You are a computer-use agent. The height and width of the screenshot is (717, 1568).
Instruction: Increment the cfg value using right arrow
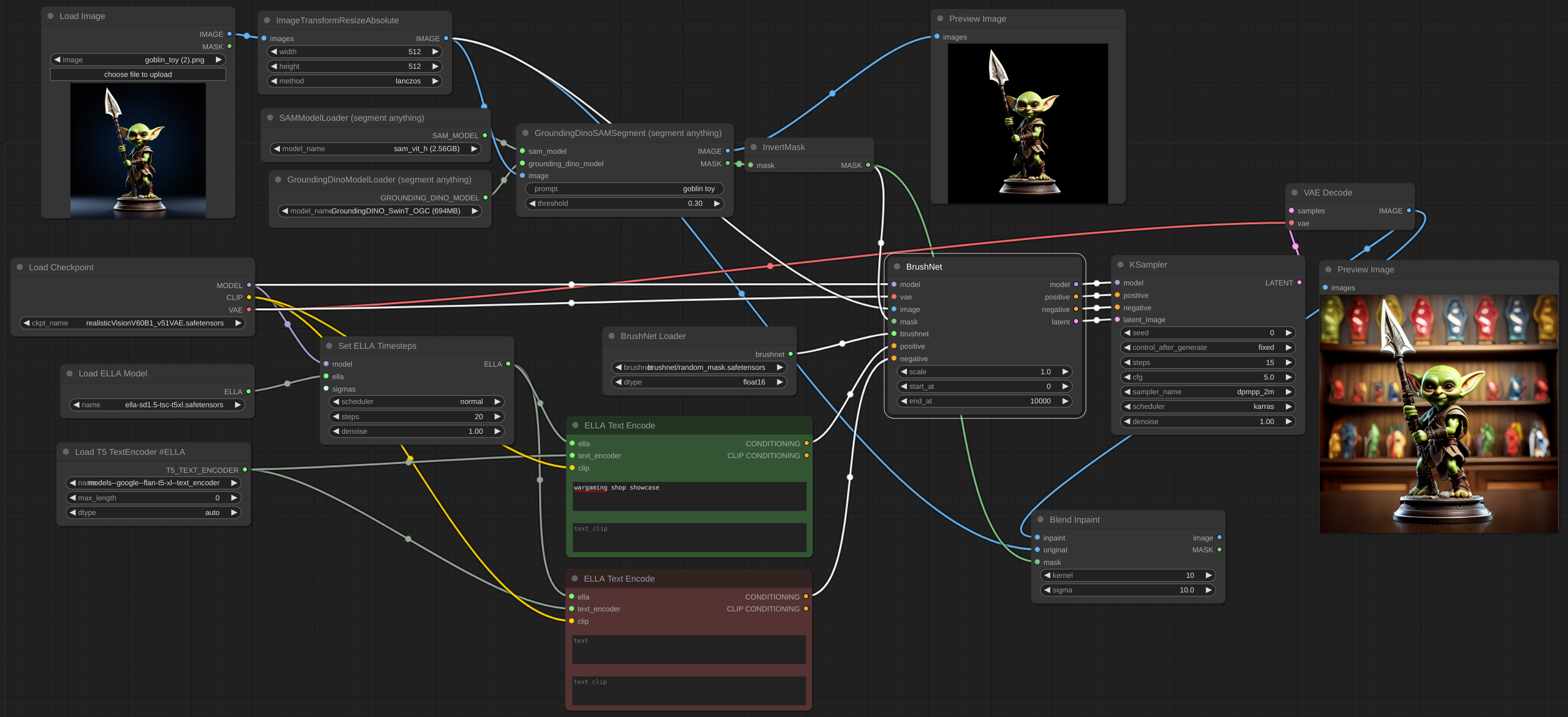pyautogui.click(x=1289, y=377)
